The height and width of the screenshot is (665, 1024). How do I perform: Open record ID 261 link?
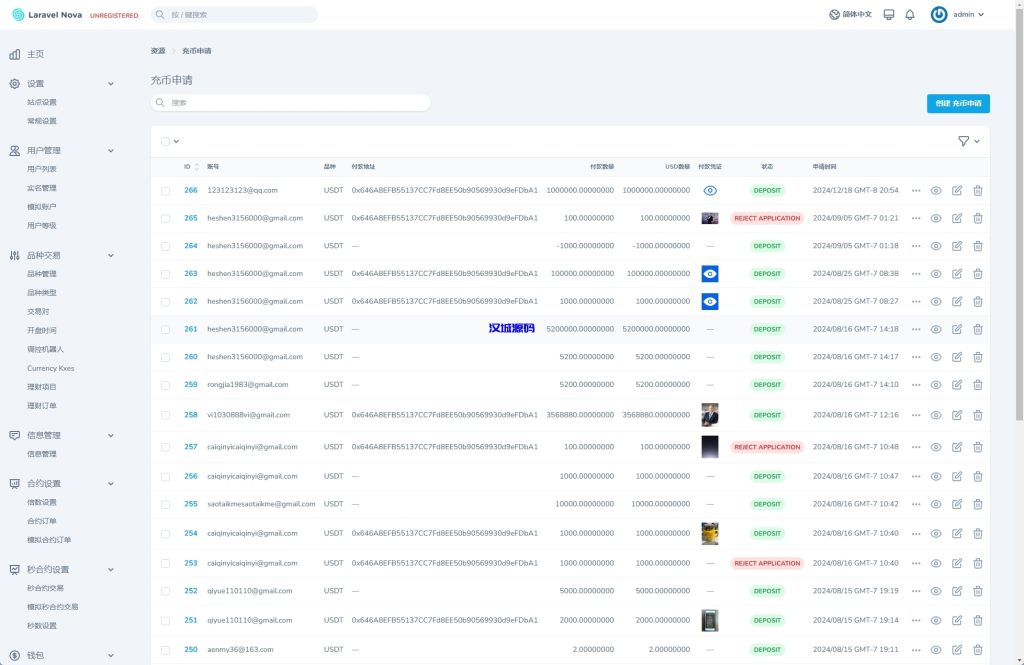click(x=190, y=329)
